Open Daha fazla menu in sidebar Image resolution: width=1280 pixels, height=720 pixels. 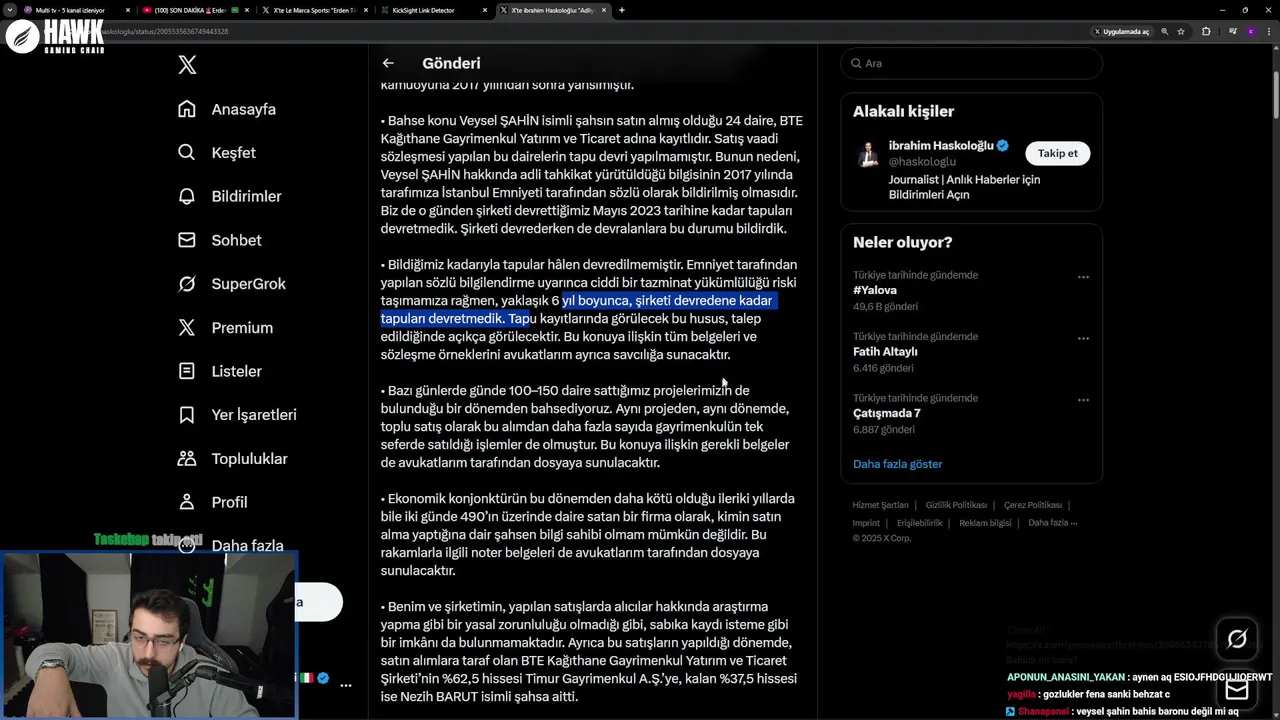tap(231, 546)
